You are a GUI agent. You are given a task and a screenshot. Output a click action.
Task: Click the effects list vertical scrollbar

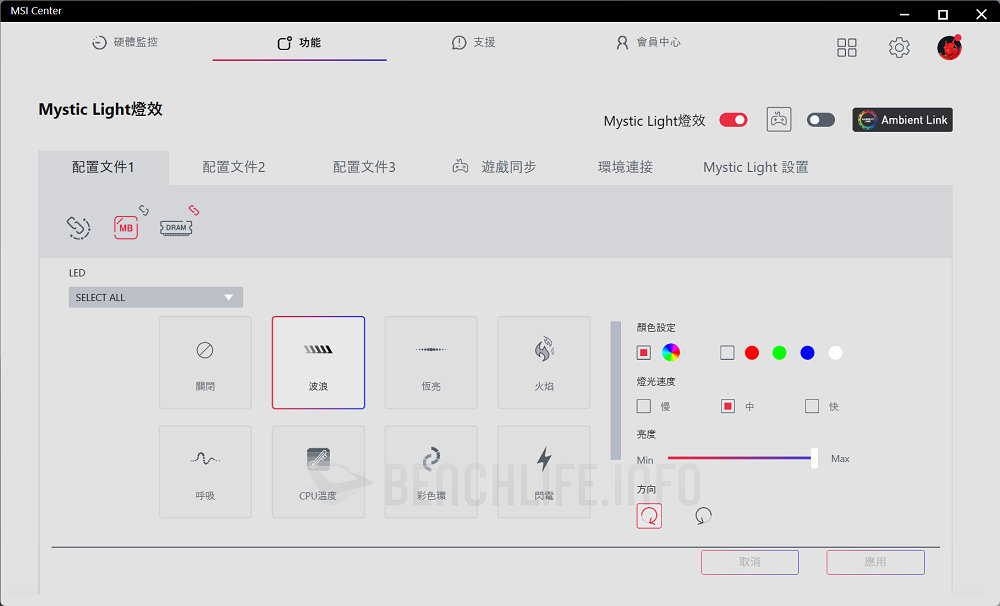(x=615, y=390)
